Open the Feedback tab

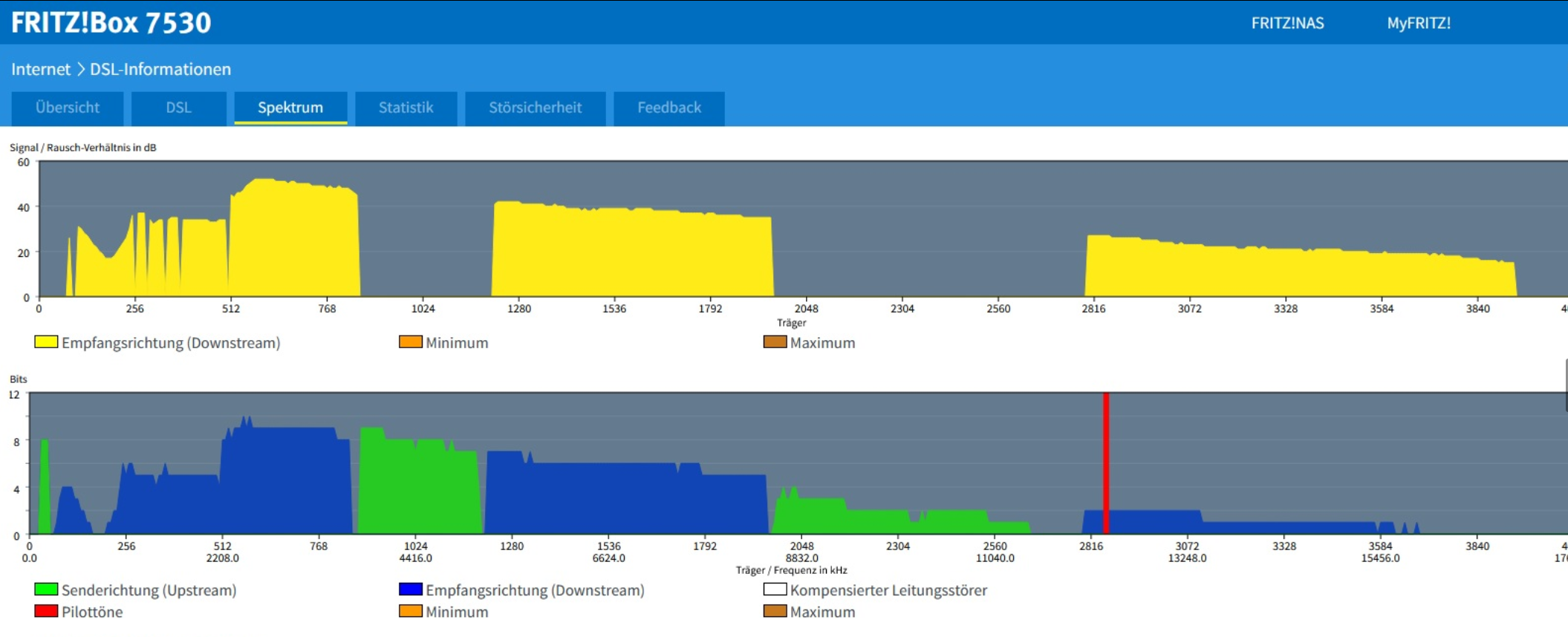(x=669, y=108)
